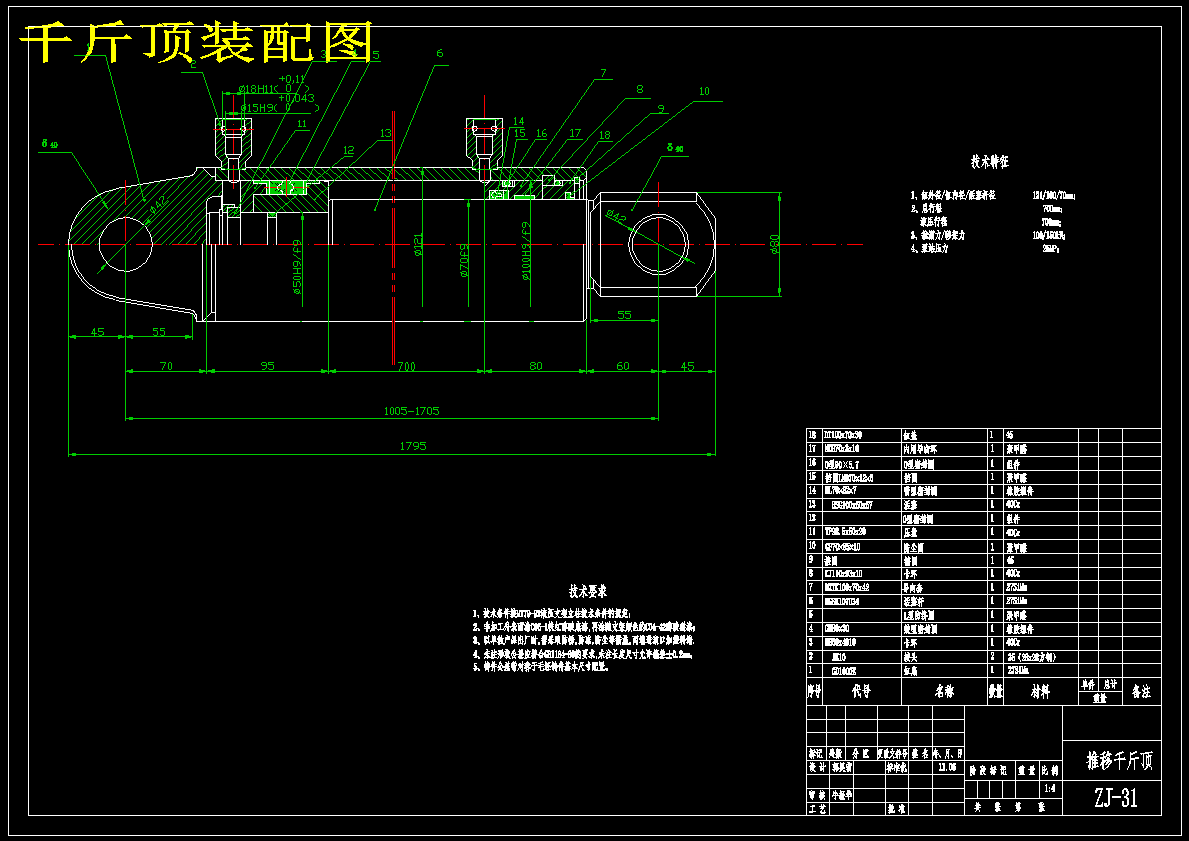This screenshot has height=841, width=1189.
Task: Click the 序号 column header
Action: (x=814, y=692)
